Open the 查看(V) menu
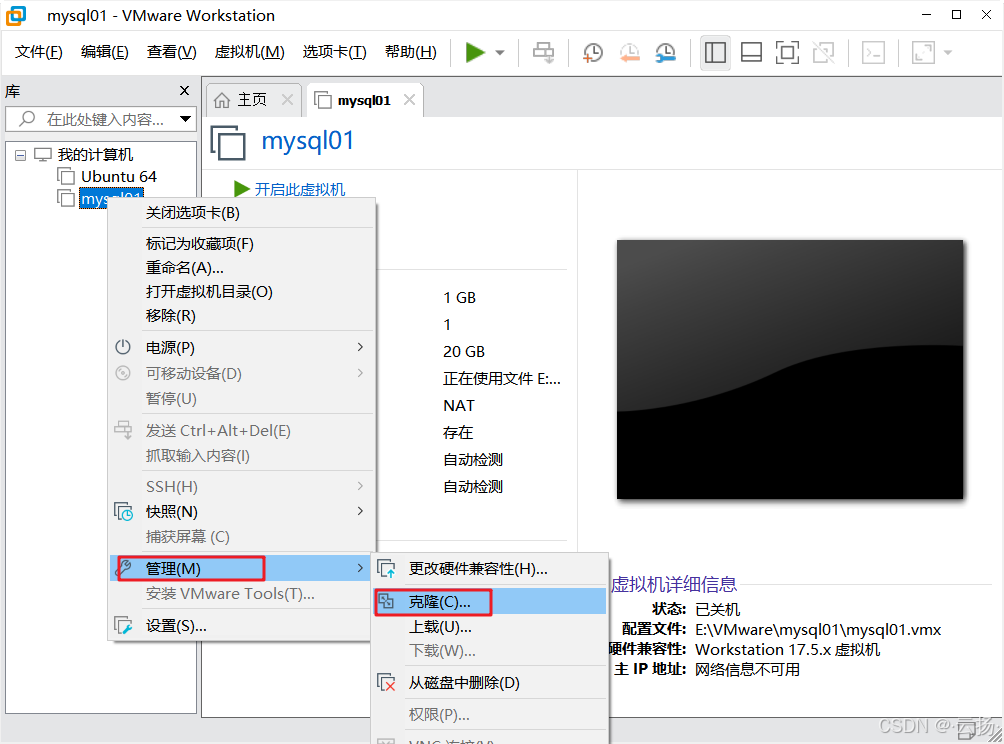Screen dimensions: 1004x744 pyautogui.click(x=171, y=52)
